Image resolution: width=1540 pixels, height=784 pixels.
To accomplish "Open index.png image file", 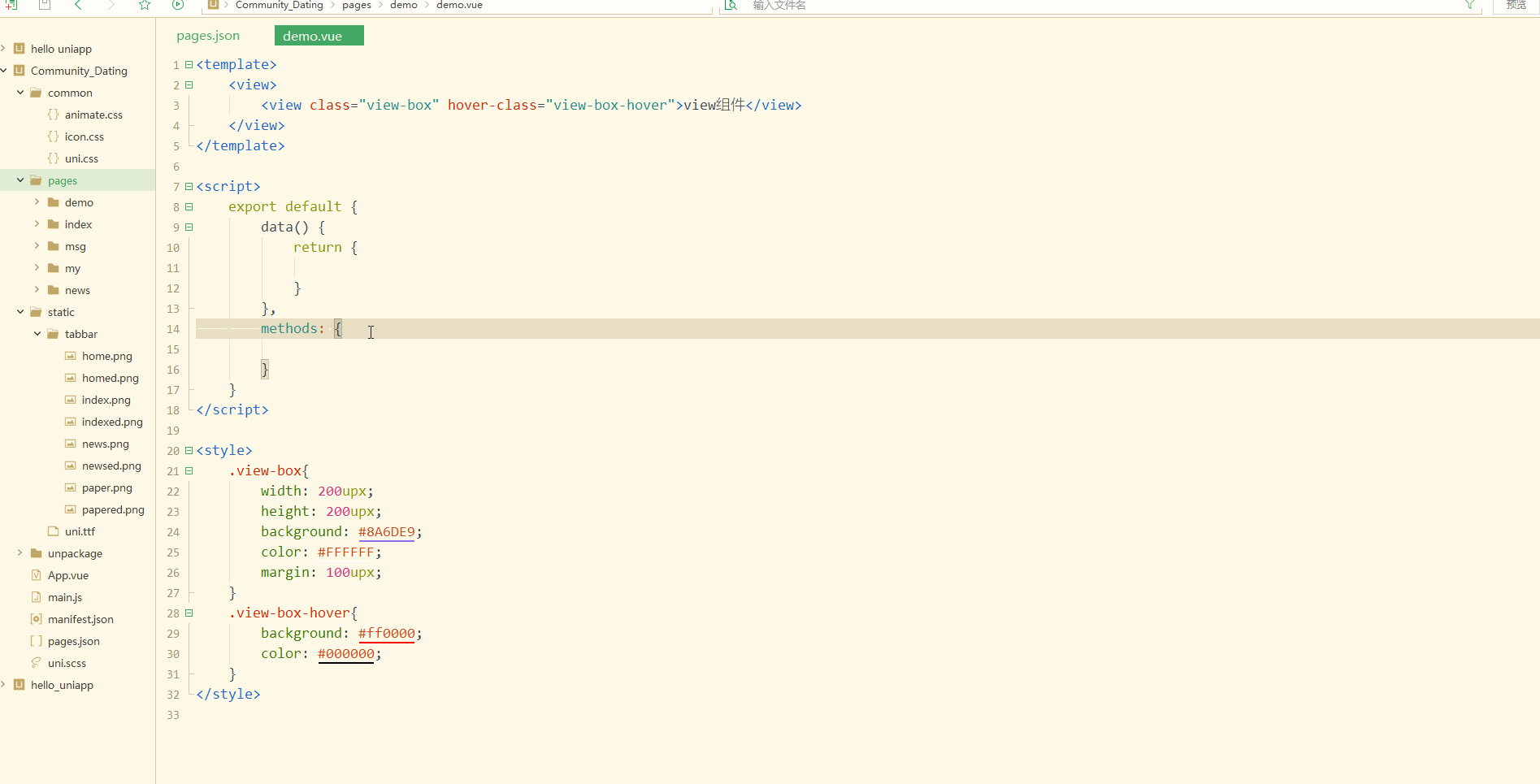I will pos(106,400).
